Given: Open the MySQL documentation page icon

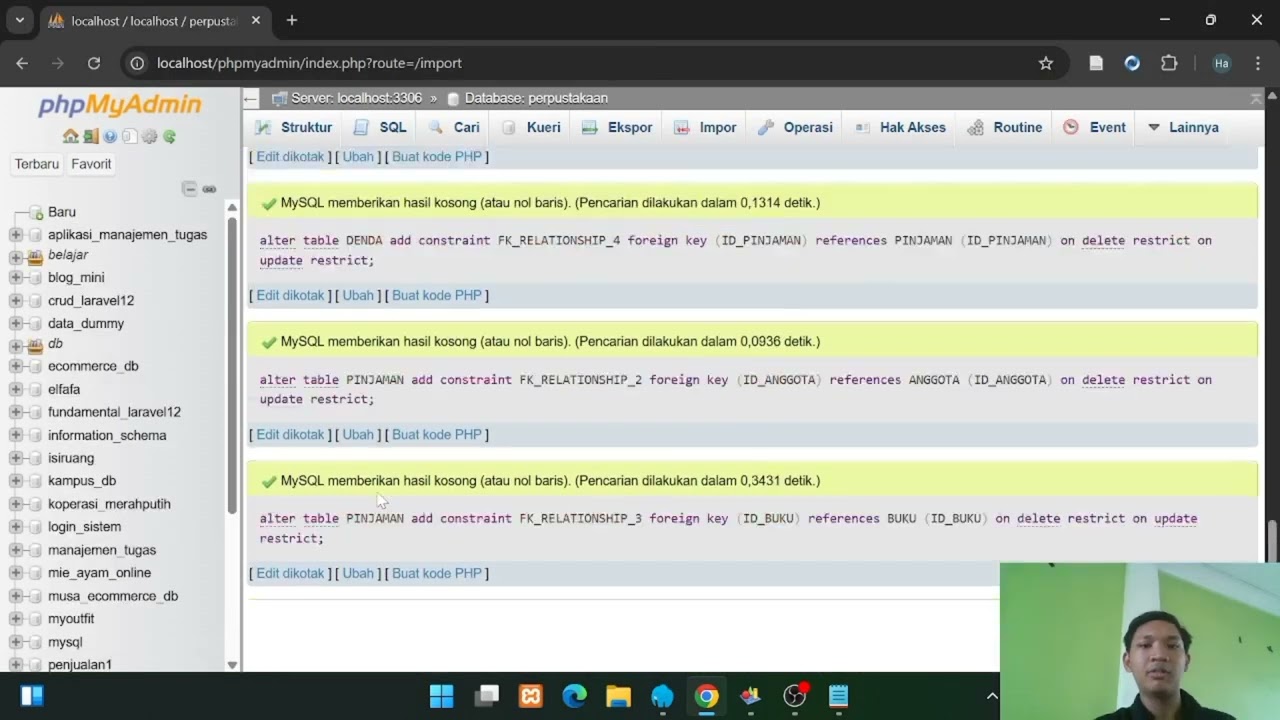Looking at the screenshot, I should 130,136.
